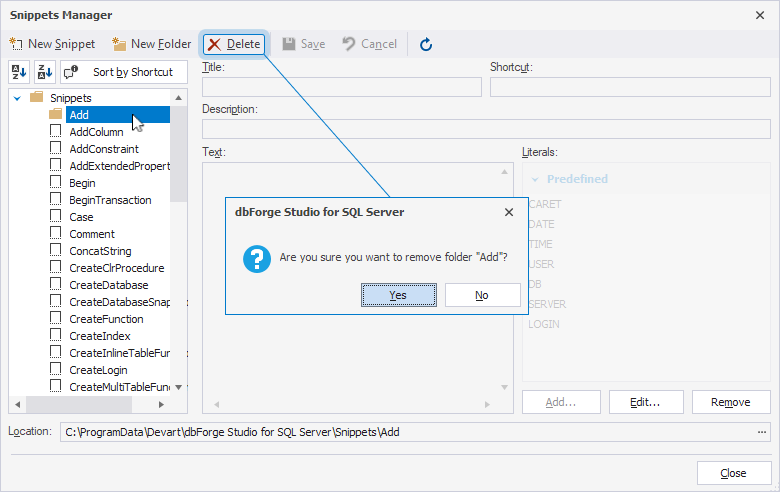The height and width of the screenshot is (492, 780).
Task: Click the New Snippet toolbar button
Action: 52,44
